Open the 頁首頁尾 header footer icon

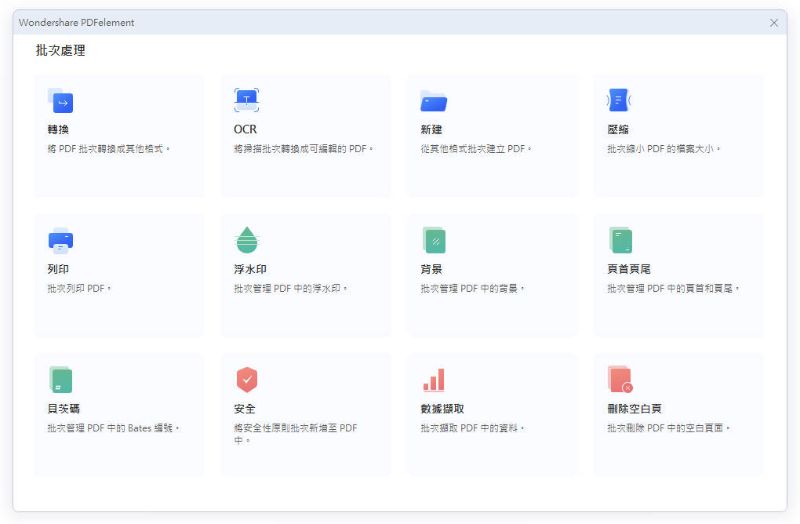[620, 240]
